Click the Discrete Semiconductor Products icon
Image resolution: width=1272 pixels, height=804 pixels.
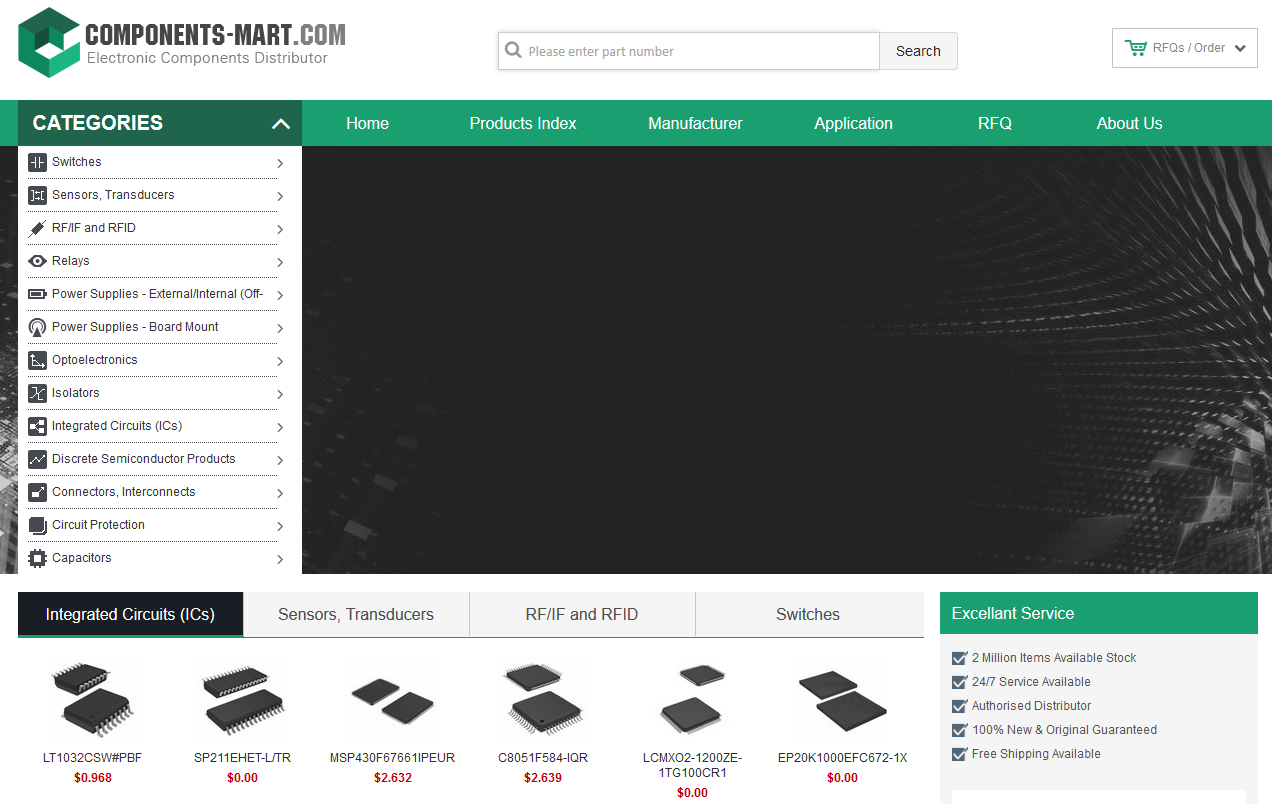tap(37, 459)
